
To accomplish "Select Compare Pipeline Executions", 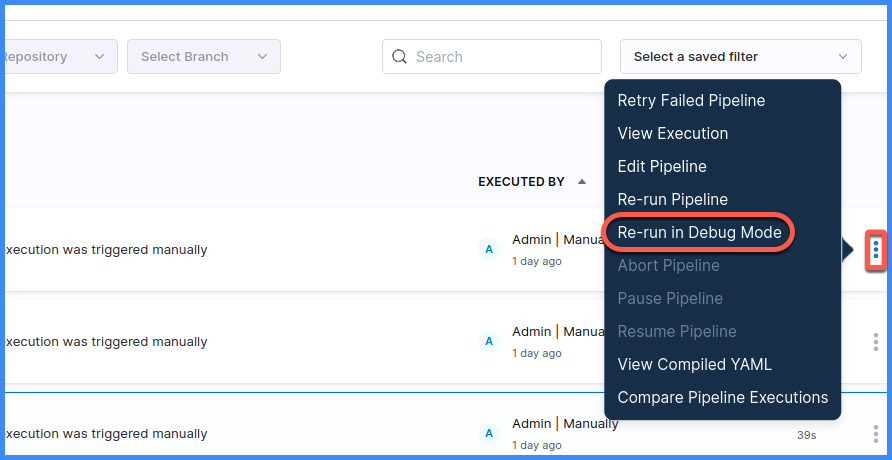I will pos(722,397).
